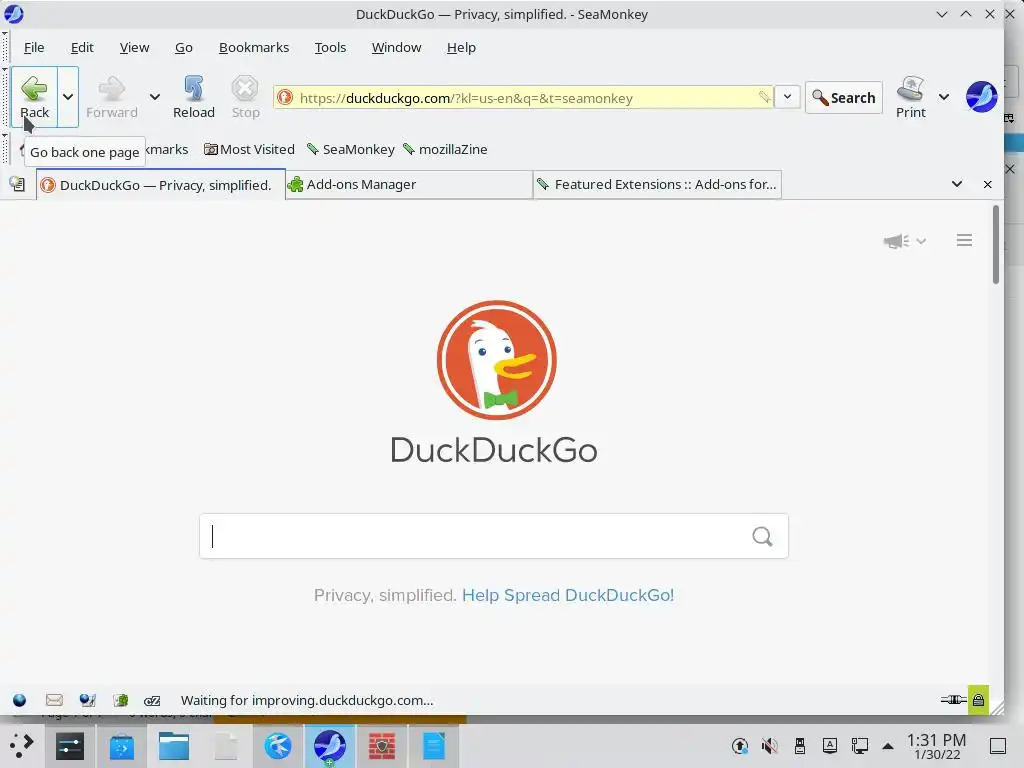Click the URL address field
Image resolution: width=1024 pixels, height=768 pixels.
524,97
